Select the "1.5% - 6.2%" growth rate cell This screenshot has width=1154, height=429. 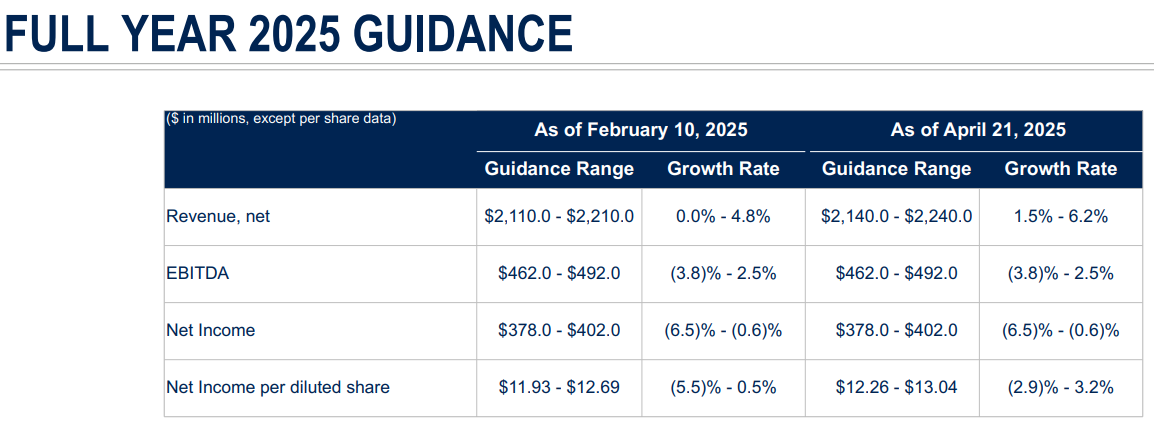pos(1060,216)
